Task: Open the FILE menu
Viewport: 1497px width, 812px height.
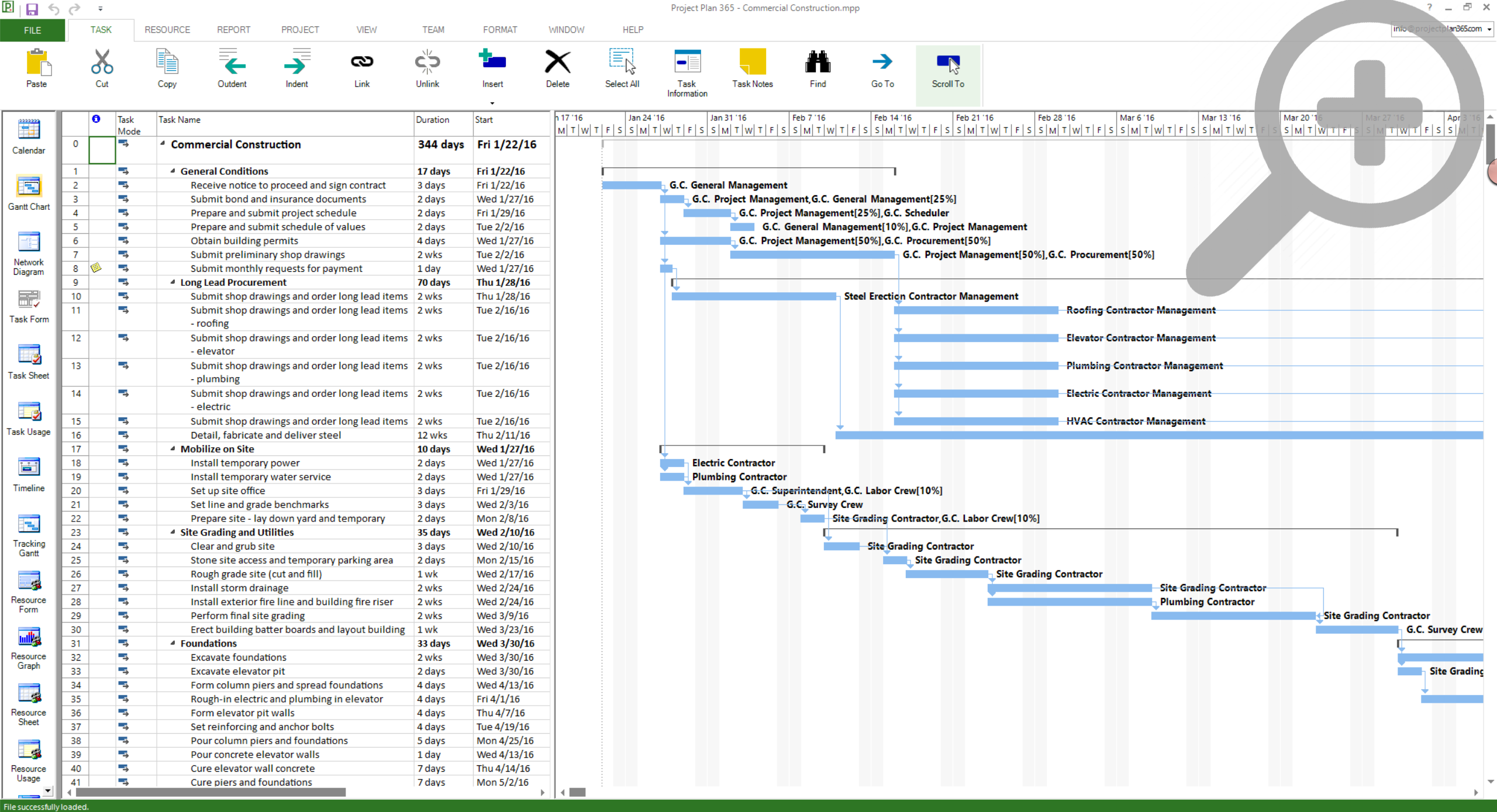Action: pos(32,30)
